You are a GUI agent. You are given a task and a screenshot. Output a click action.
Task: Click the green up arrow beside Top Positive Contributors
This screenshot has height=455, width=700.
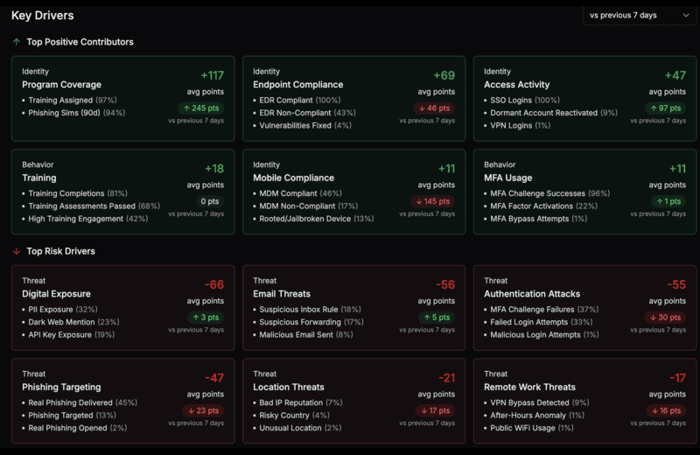coord(16,42)
